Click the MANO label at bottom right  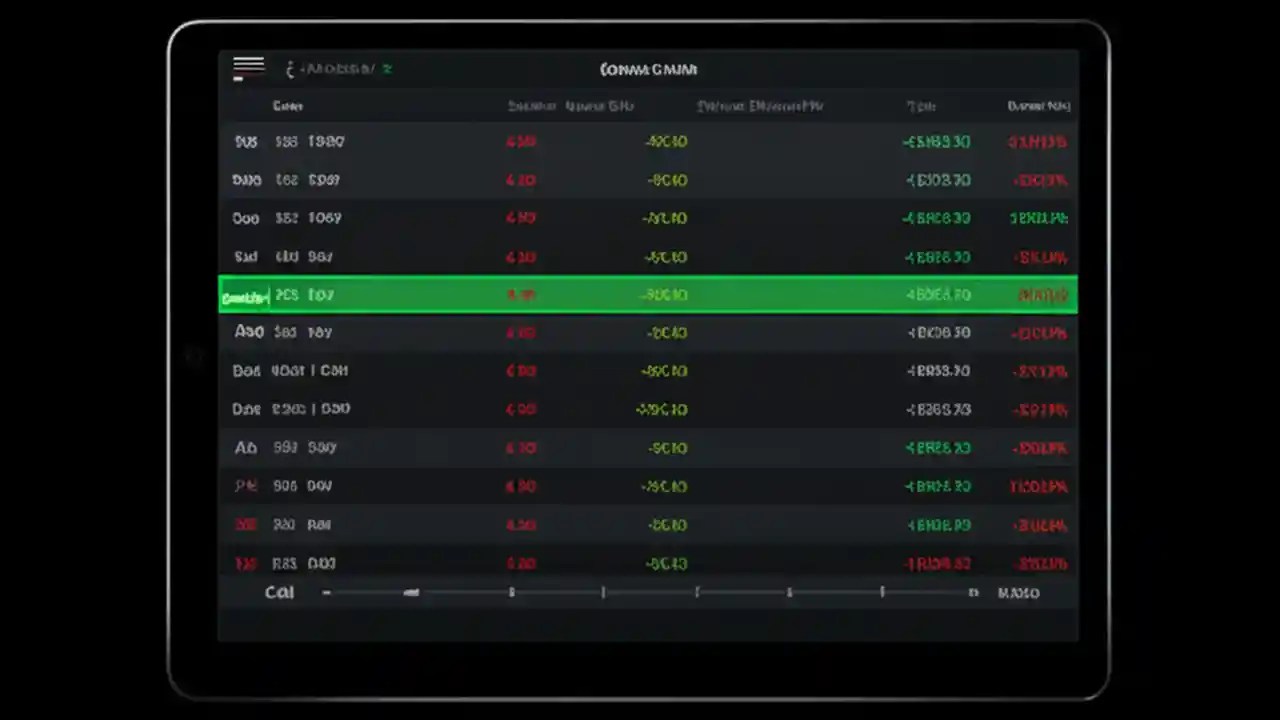pos(1018,592)
